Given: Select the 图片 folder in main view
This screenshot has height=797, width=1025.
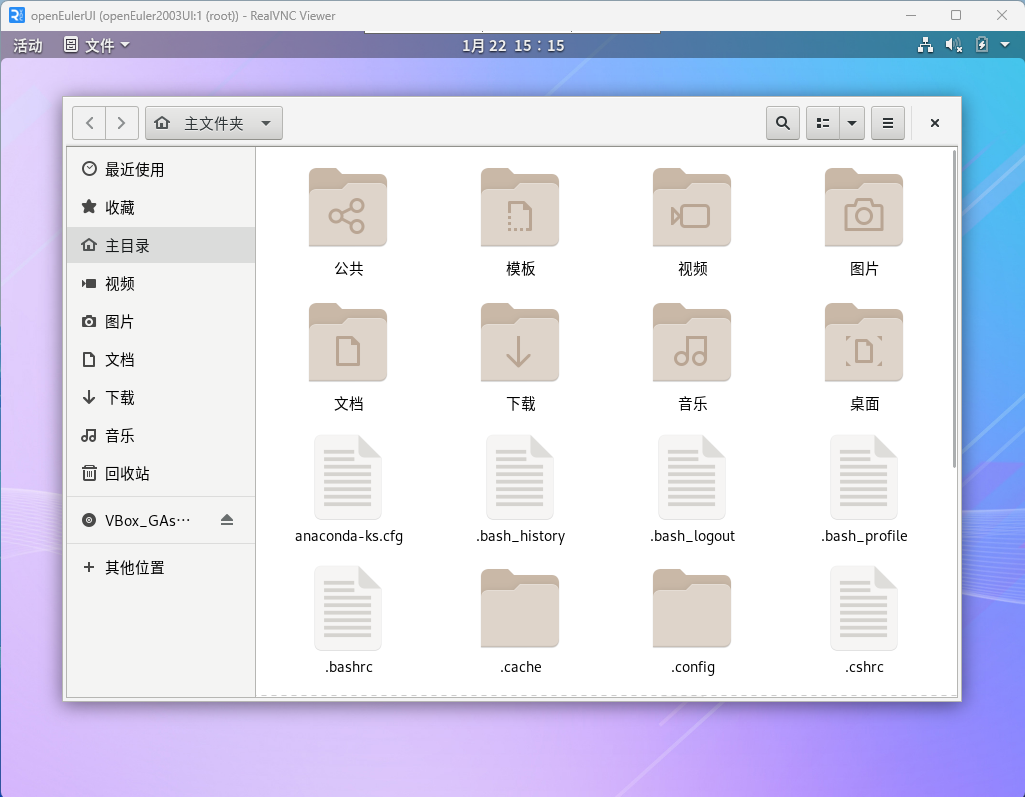Looking at the screenshot, I should click(x=864, y=208).
